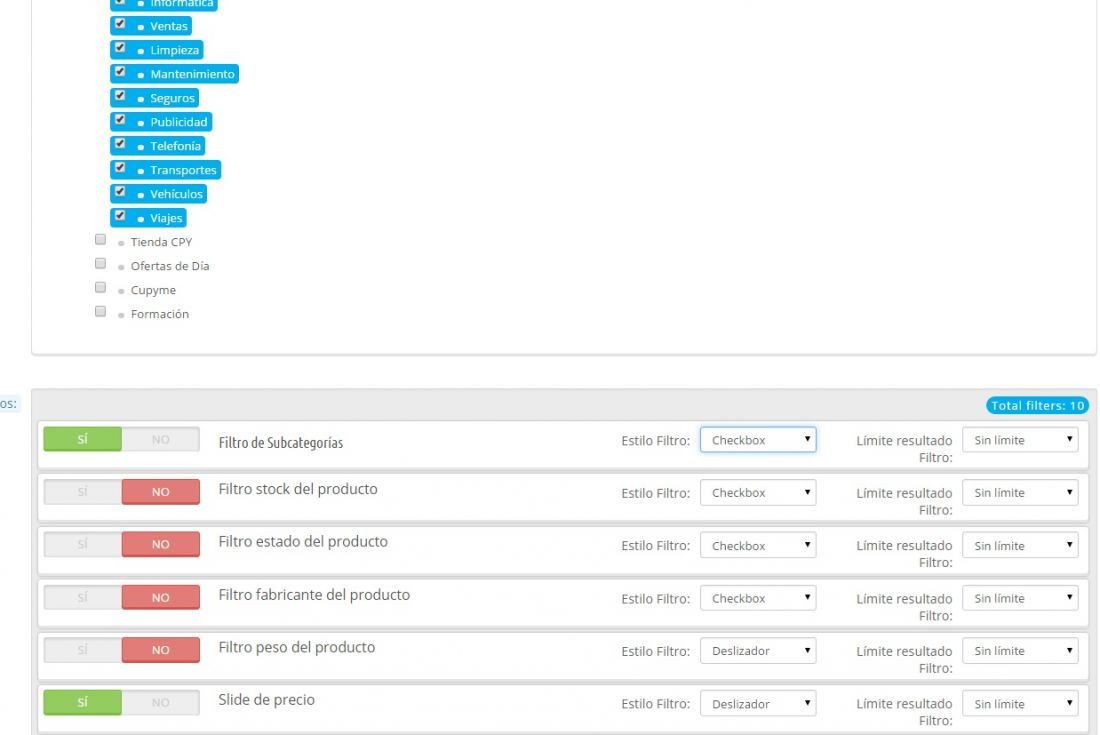This screenshot has height=735, width=1100.
Task: Select the Mantenimiento tree label
Action: pyautogui.click(x=192, y=74)
